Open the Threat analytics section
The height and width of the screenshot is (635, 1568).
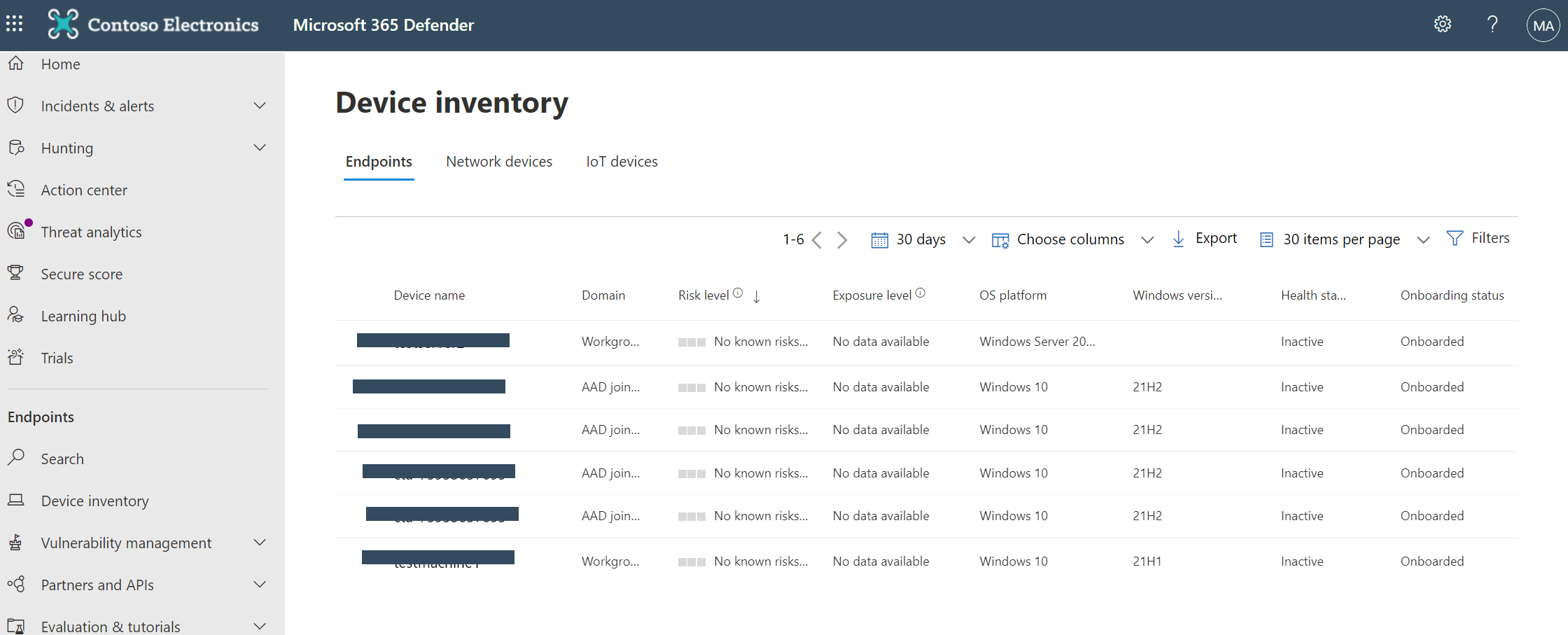[x=91, y=232]
